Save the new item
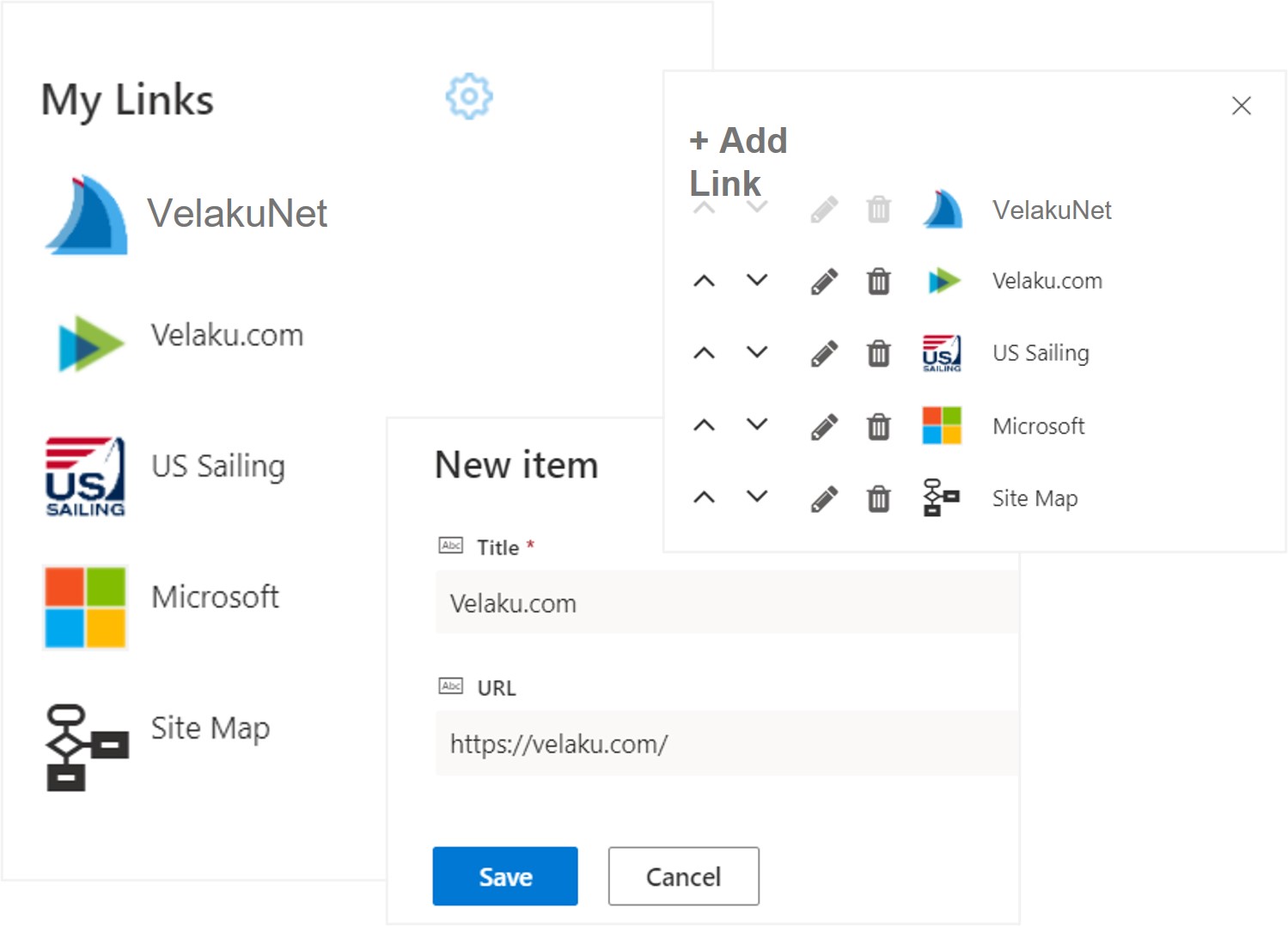Image resolution: width=1288 pixels, height=926 pixels. tap(505, 876)
